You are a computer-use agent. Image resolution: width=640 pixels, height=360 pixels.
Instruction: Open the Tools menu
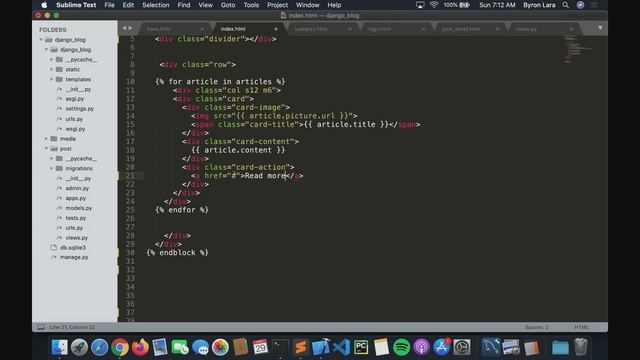coord(251,5)
